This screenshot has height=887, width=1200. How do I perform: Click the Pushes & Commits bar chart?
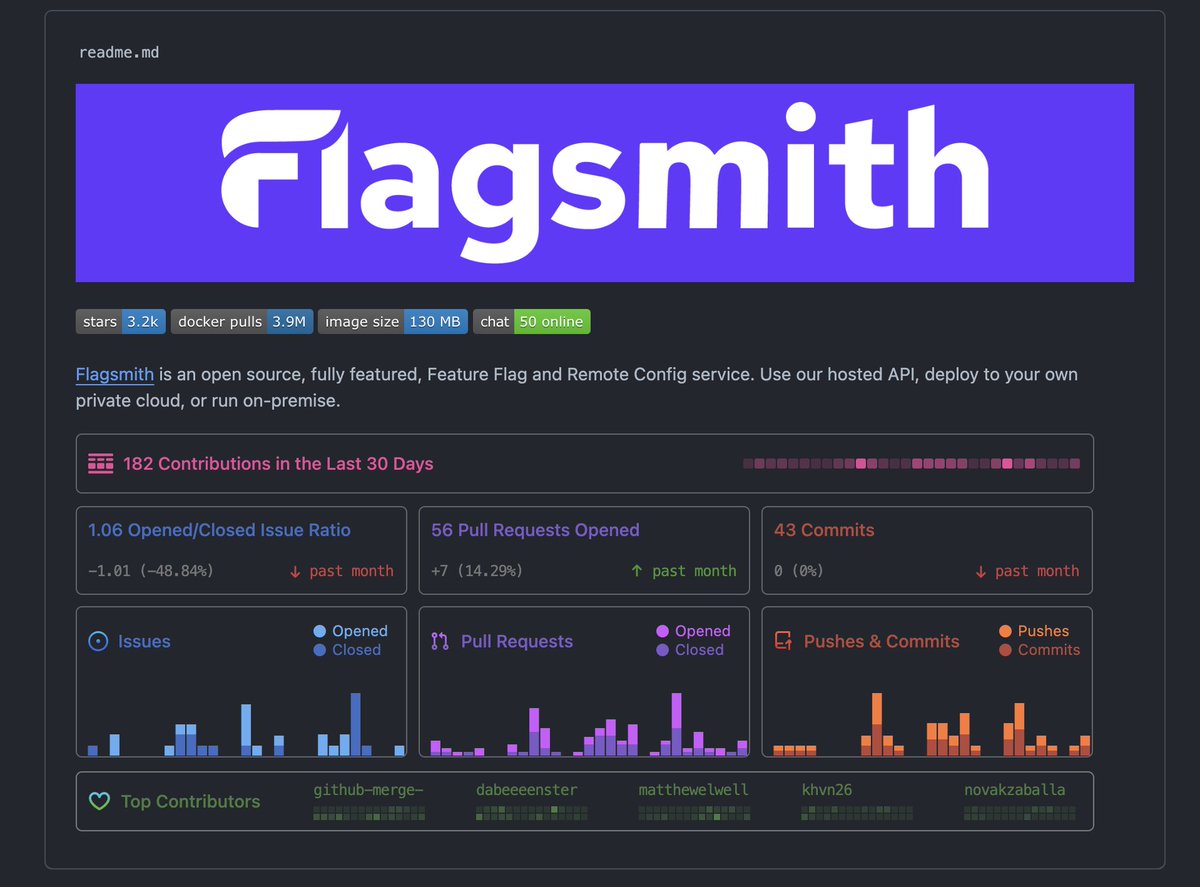(x=932, y=724)
